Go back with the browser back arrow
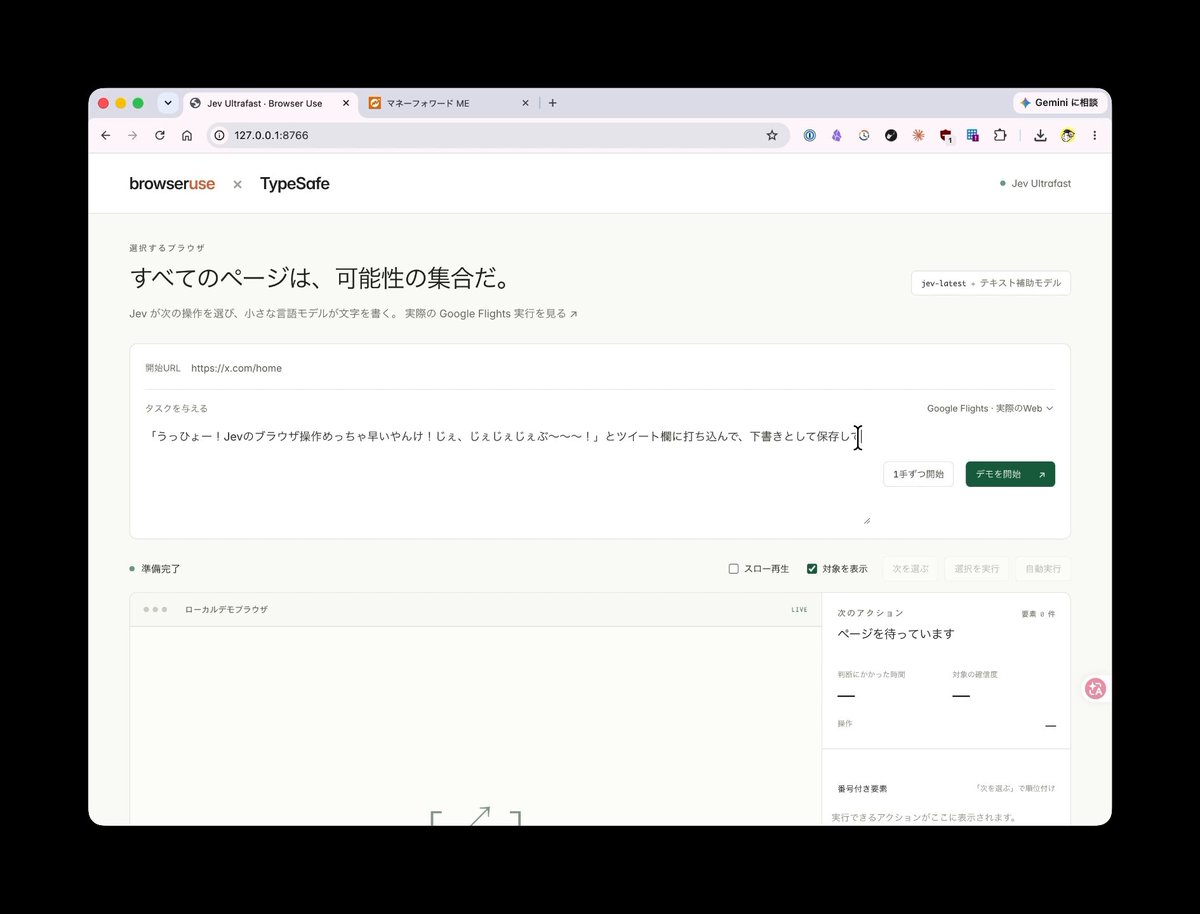Image resolution: width=1200 pixels, height=914 pixels. point(106,135)
